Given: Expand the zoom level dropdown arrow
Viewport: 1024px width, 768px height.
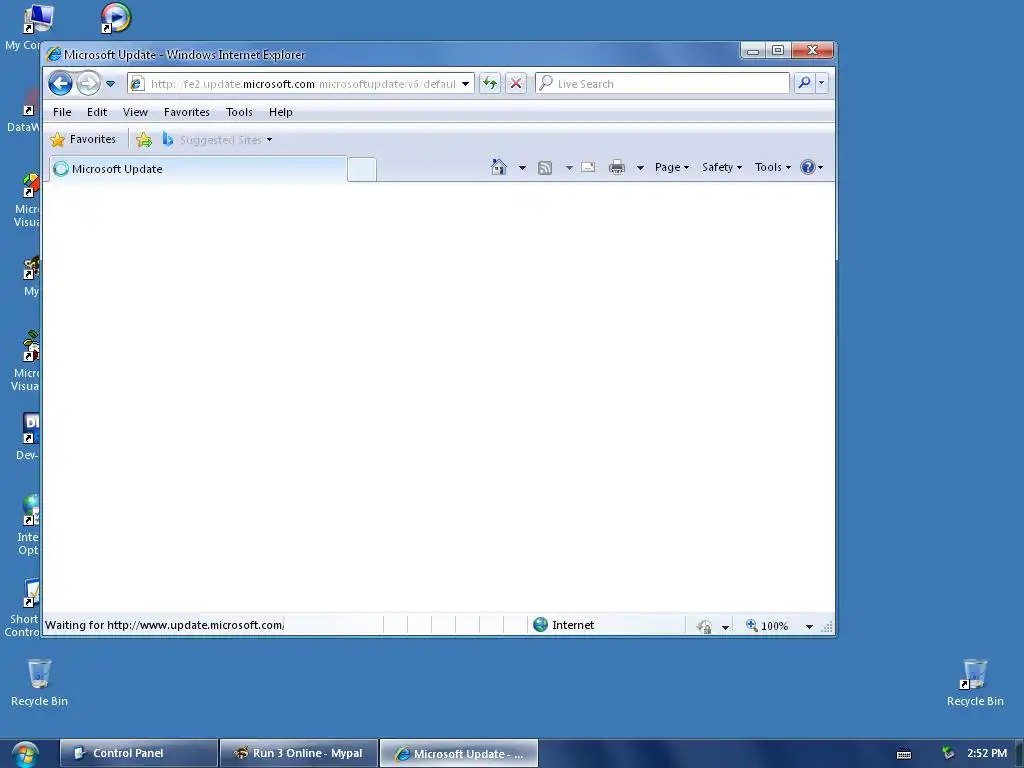Looking at the screenshot, I should [x=809, y=626].
